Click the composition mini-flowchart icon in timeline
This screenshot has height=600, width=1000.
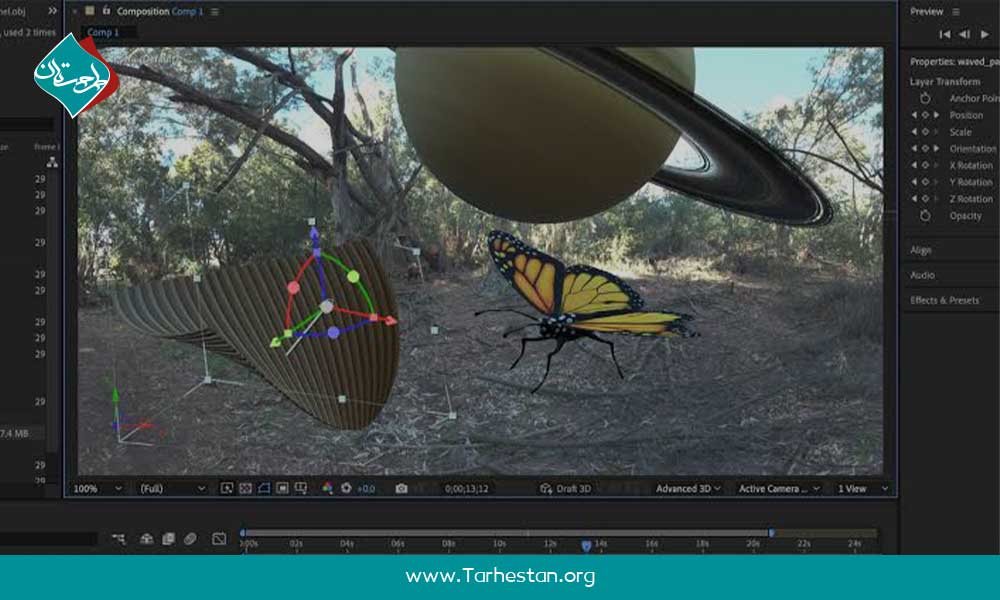pyautogui.click(x=119, y=539)
